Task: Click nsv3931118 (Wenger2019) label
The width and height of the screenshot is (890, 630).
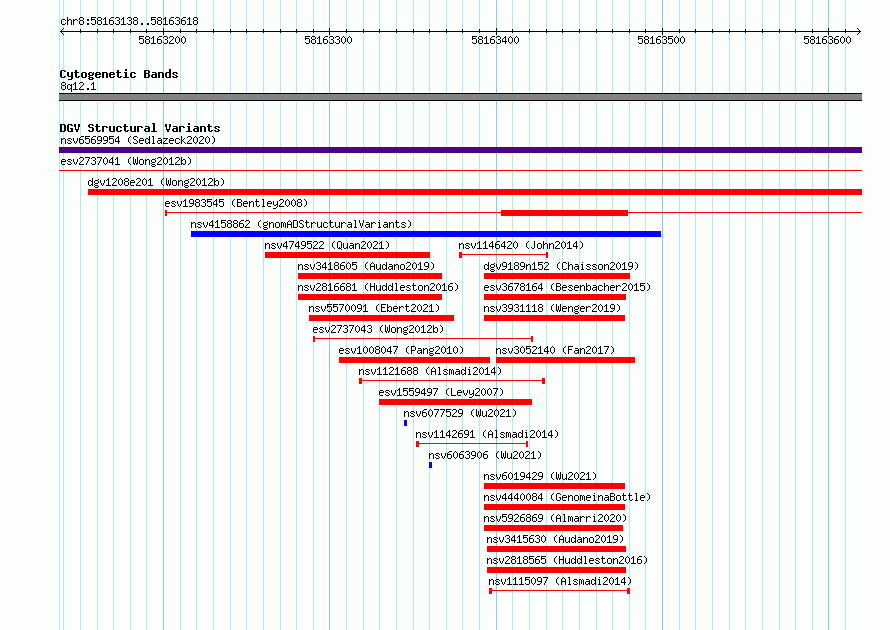Action: (552, 308)
